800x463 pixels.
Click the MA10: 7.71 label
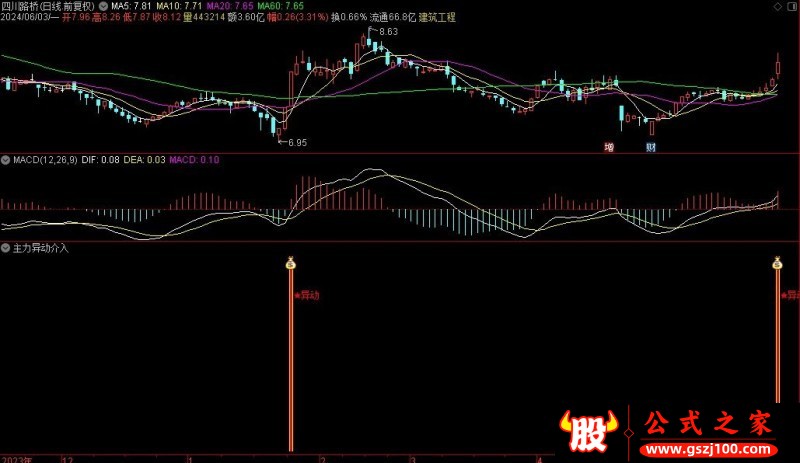[179, 6]
